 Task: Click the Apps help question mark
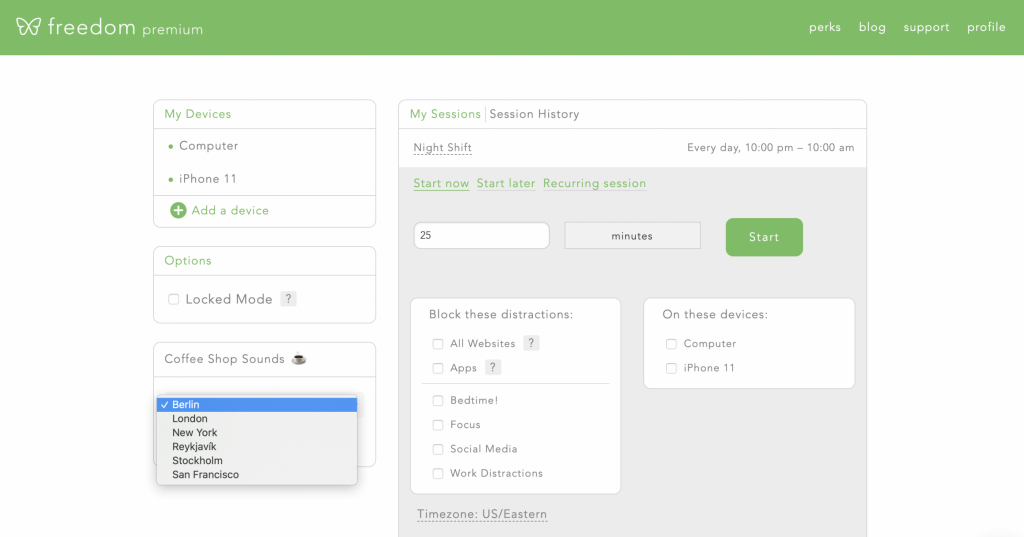pos(493,368)
